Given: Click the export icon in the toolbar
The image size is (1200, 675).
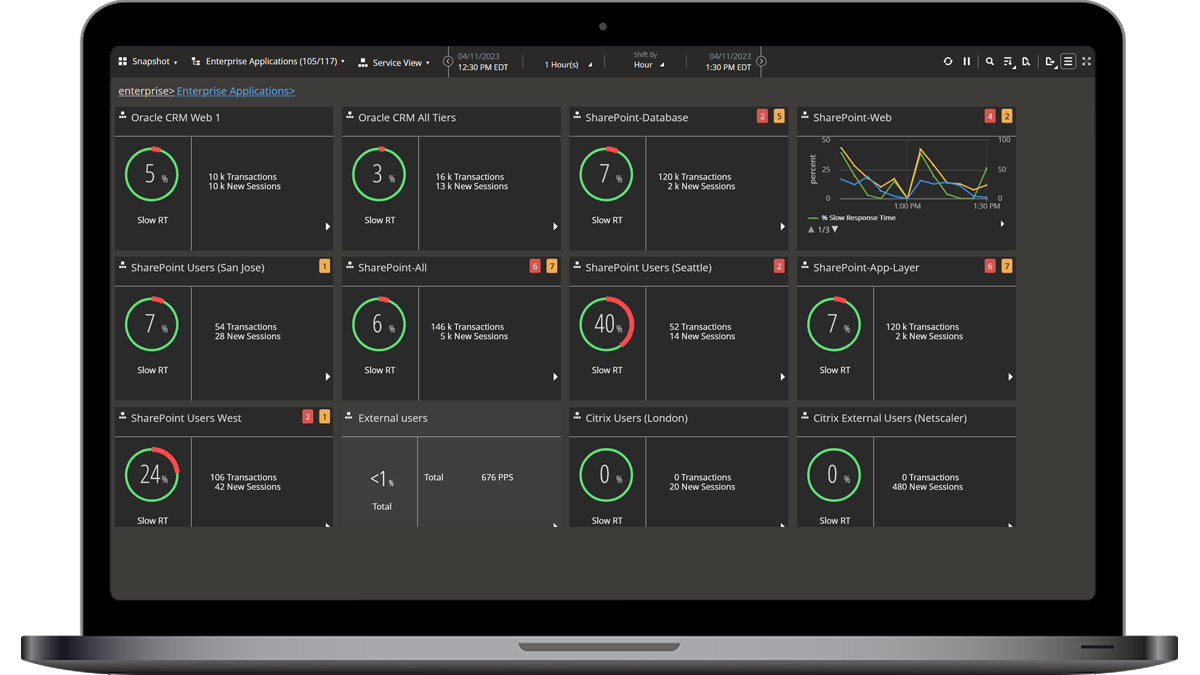Looking at the screenshot, I should tap(1050, 61).
